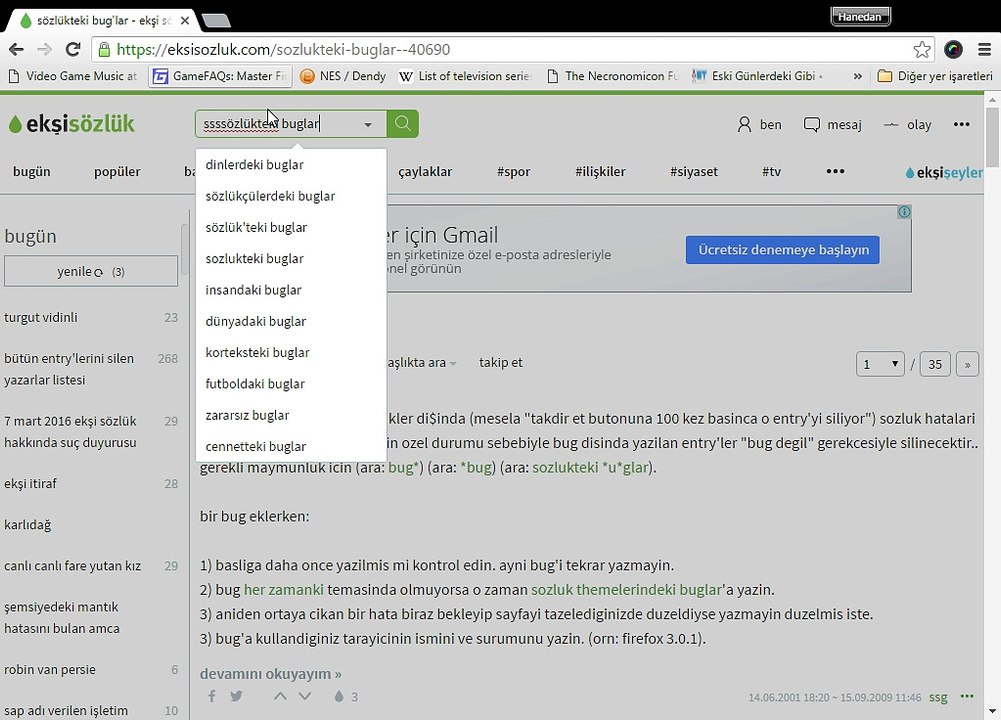Share entry on Twitter icon
The image size is (1001, 720).
pos(236,696)
